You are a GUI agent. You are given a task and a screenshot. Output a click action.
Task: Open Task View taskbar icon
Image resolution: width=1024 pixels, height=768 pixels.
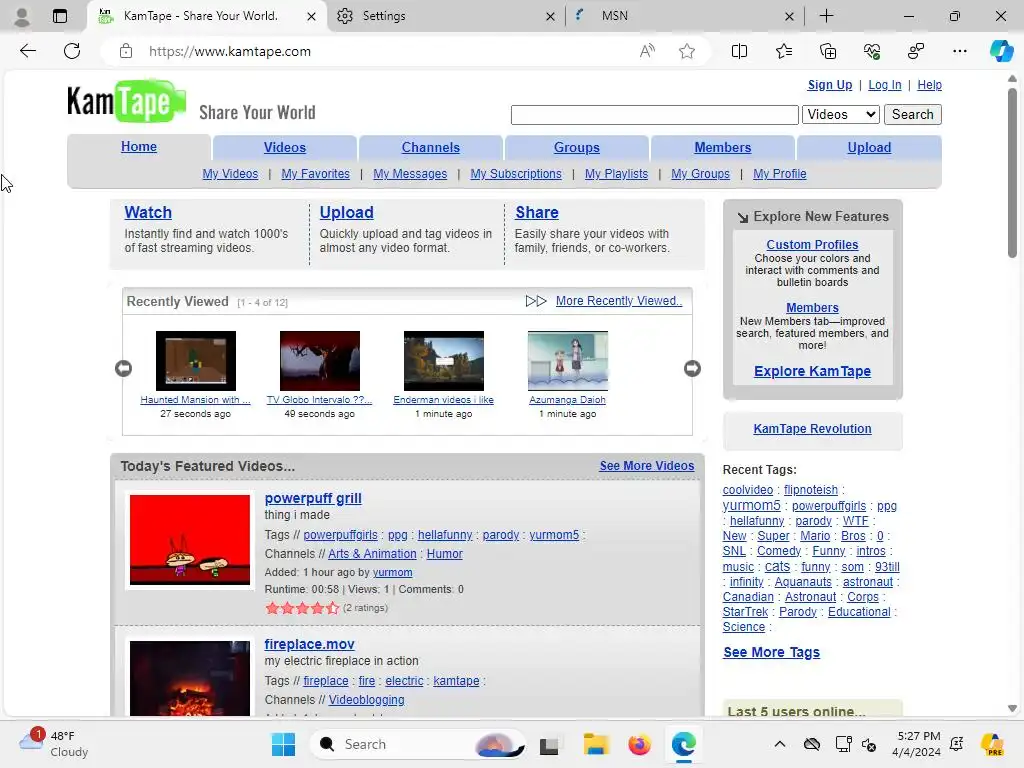[x=549, y=744]
